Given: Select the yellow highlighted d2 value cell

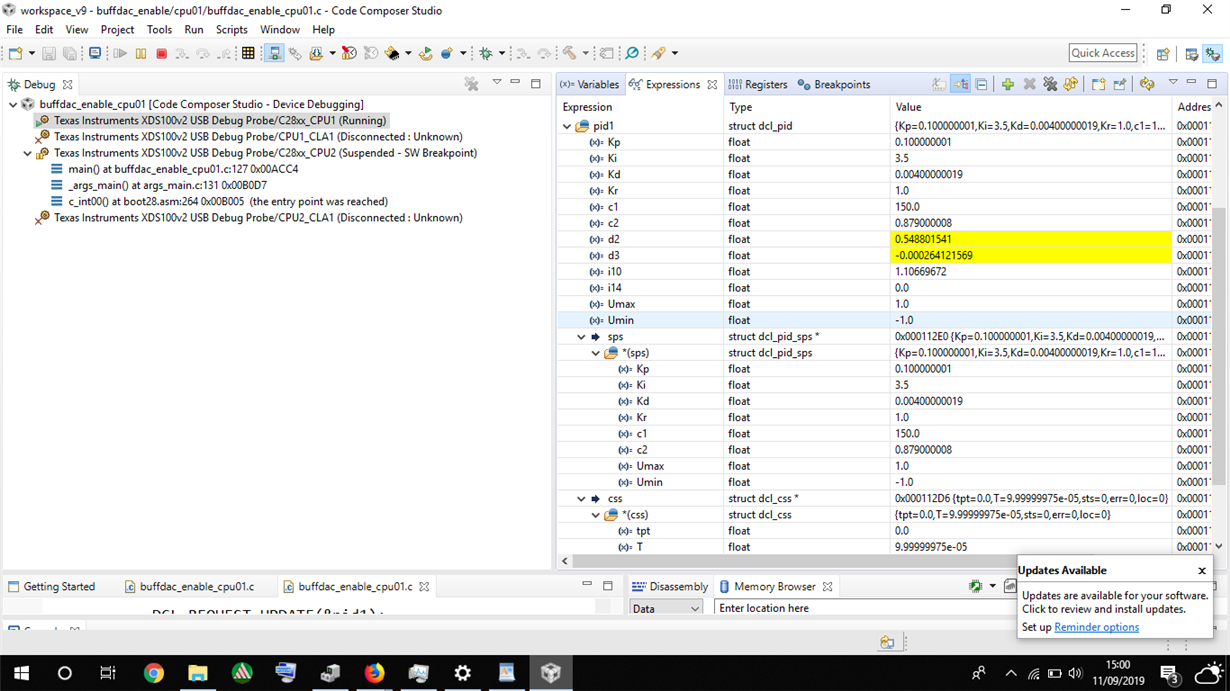Looking at the screenshot, I should click(1030, 240).
